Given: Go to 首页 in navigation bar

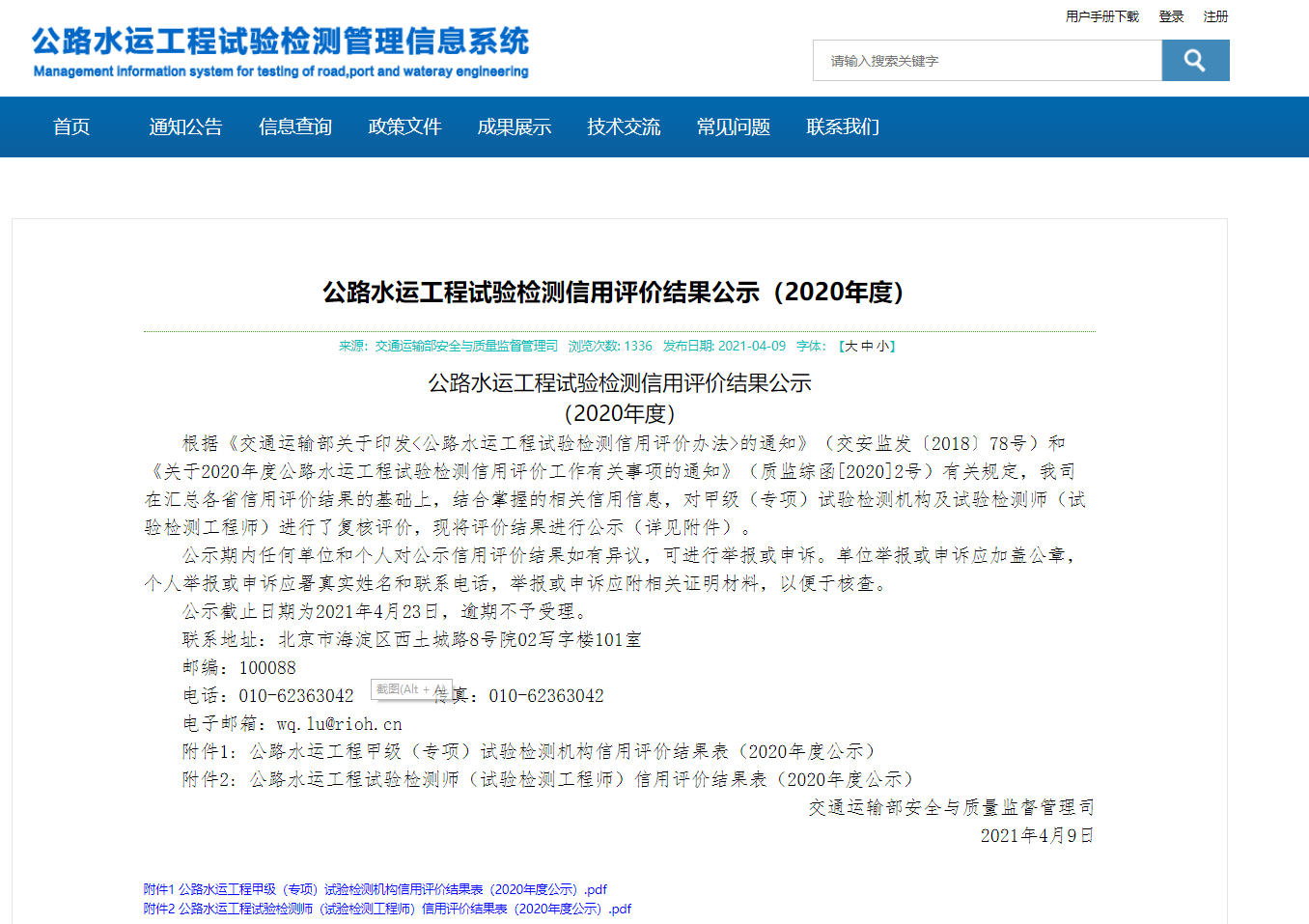Looking at the screenshot, I should pyautogui.click(x=71, y=126).
